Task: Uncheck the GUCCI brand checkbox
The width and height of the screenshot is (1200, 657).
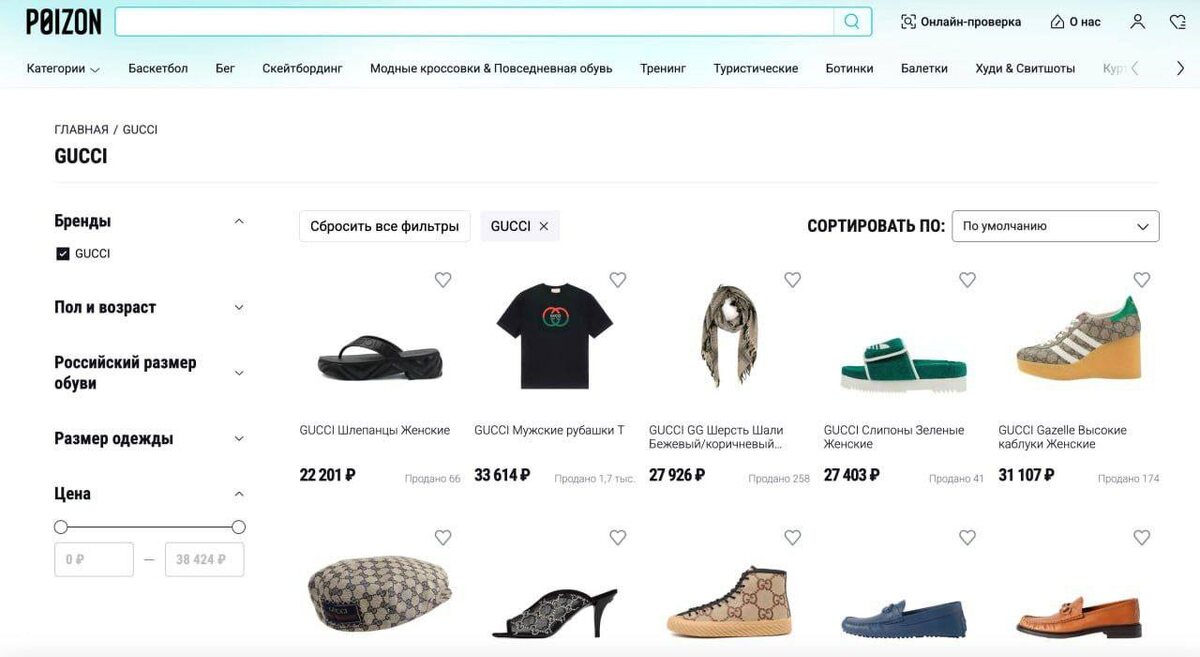Action: click(63, 254)
